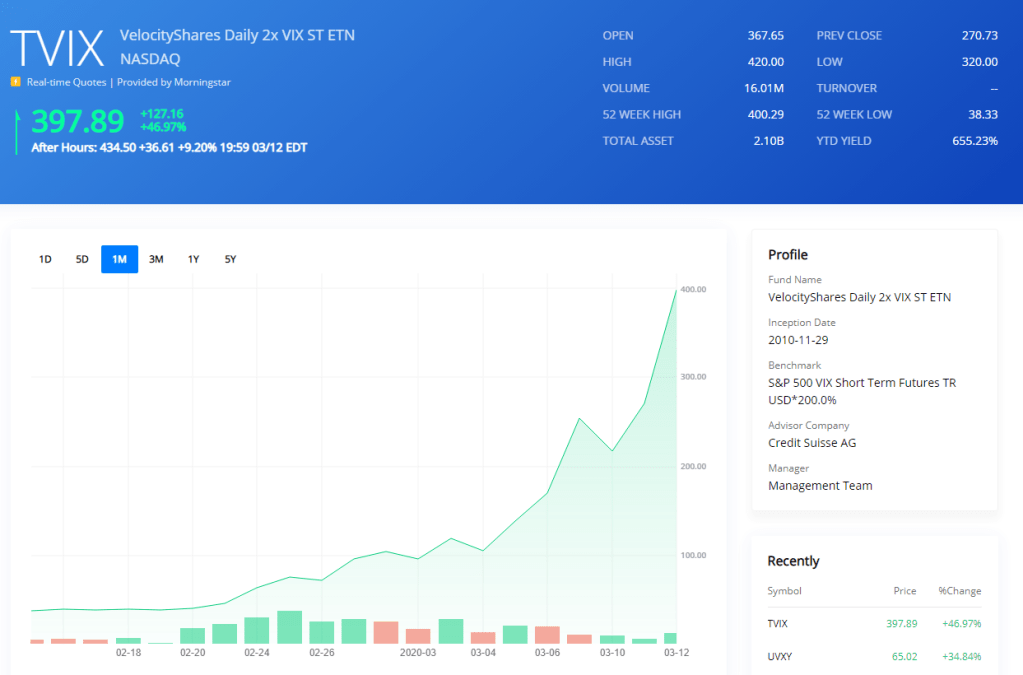Click the VelocityShares Daily 2x VIX title
This screenshot has height=675, width=1023.
pyautogui.click(x=237, y=35)
